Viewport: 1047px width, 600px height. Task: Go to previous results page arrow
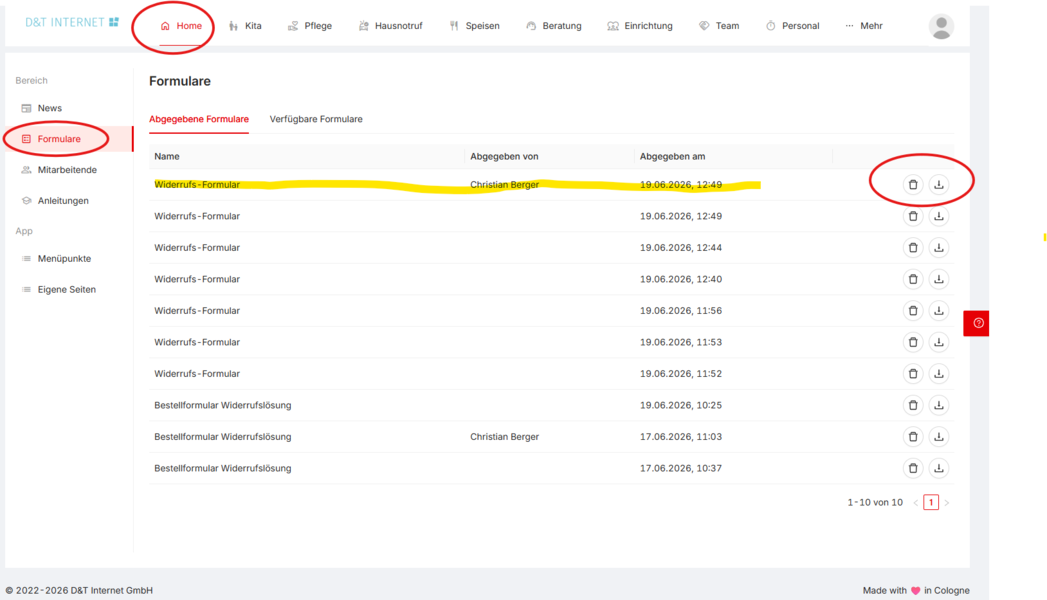(915, 503)
